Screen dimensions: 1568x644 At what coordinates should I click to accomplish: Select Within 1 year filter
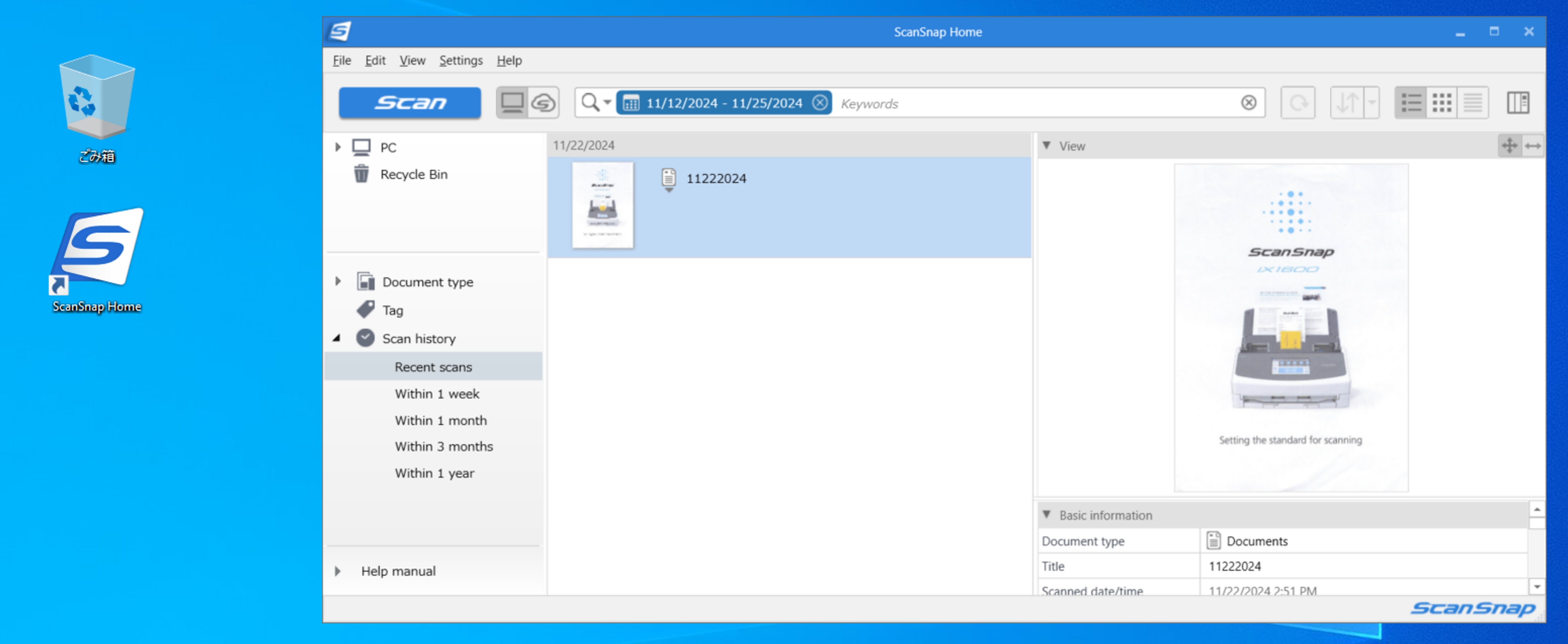coord(434,473)
